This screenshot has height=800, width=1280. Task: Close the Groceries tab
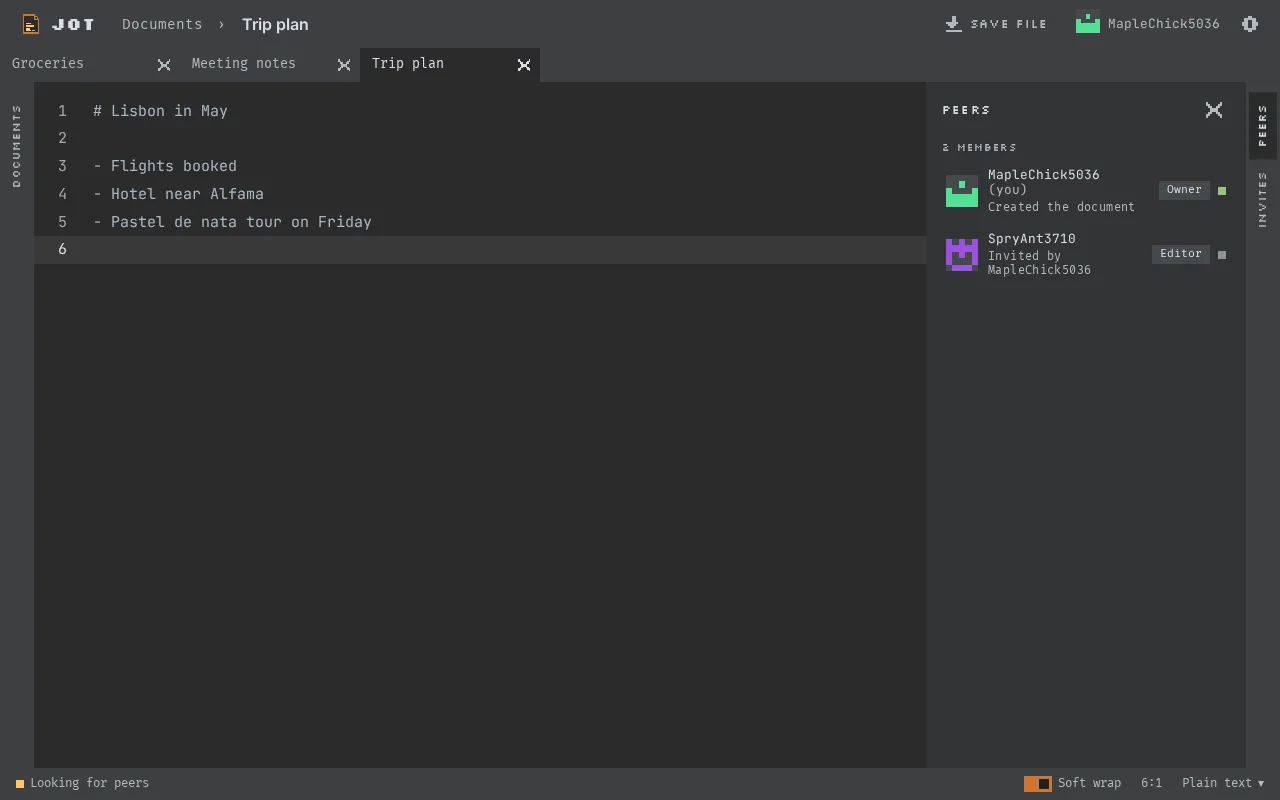click(x=164, y=65)
